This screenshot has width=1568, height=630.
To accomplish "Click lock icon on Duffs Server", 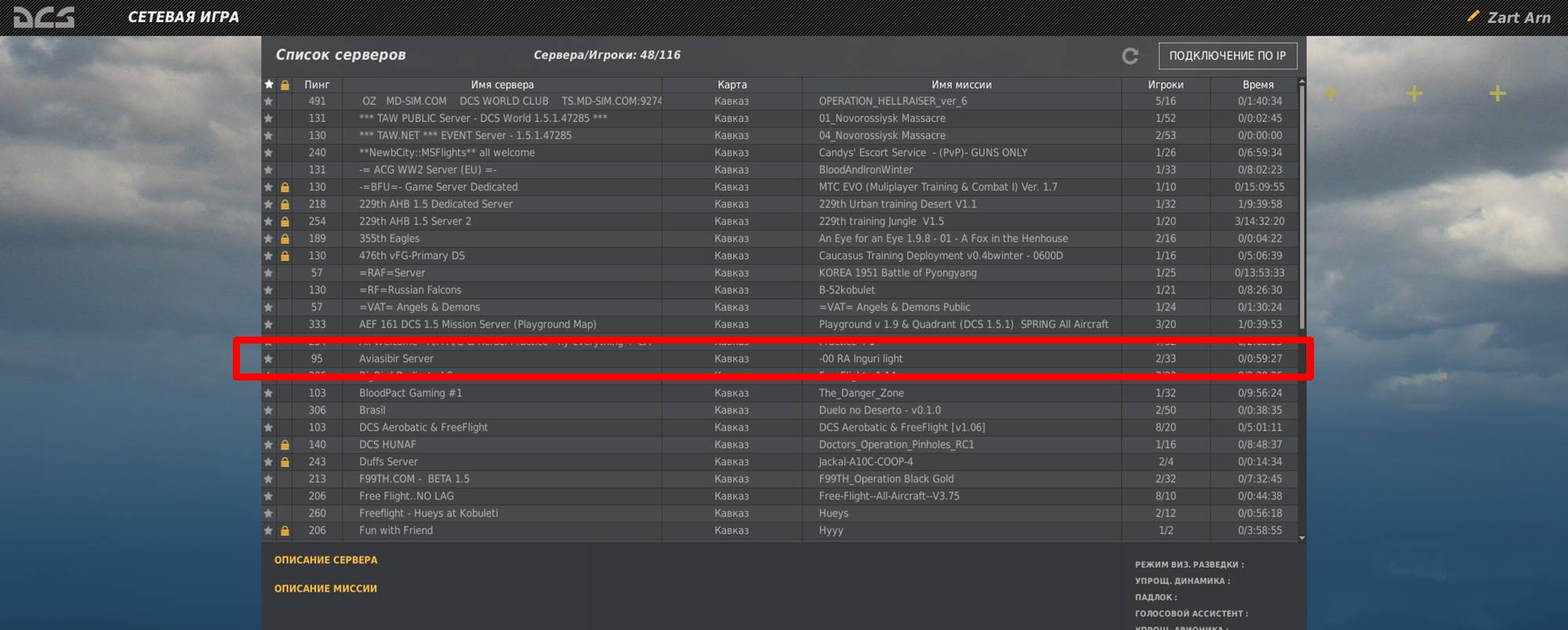I will [x=285, y=462].
